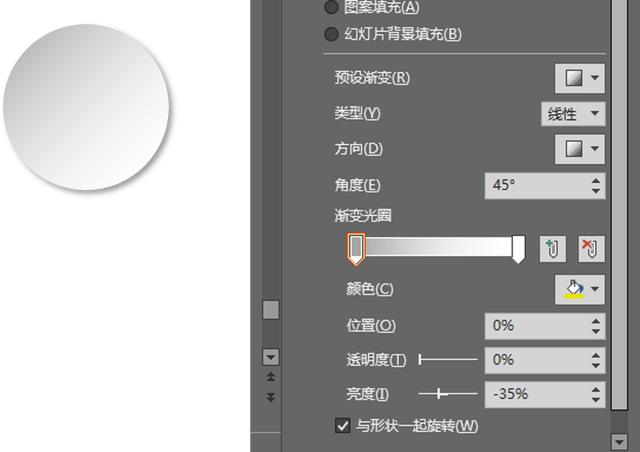Screen dimensions: 640x452
Task: Click the position (位置) field showing 0%
Action: click(535, 325)
